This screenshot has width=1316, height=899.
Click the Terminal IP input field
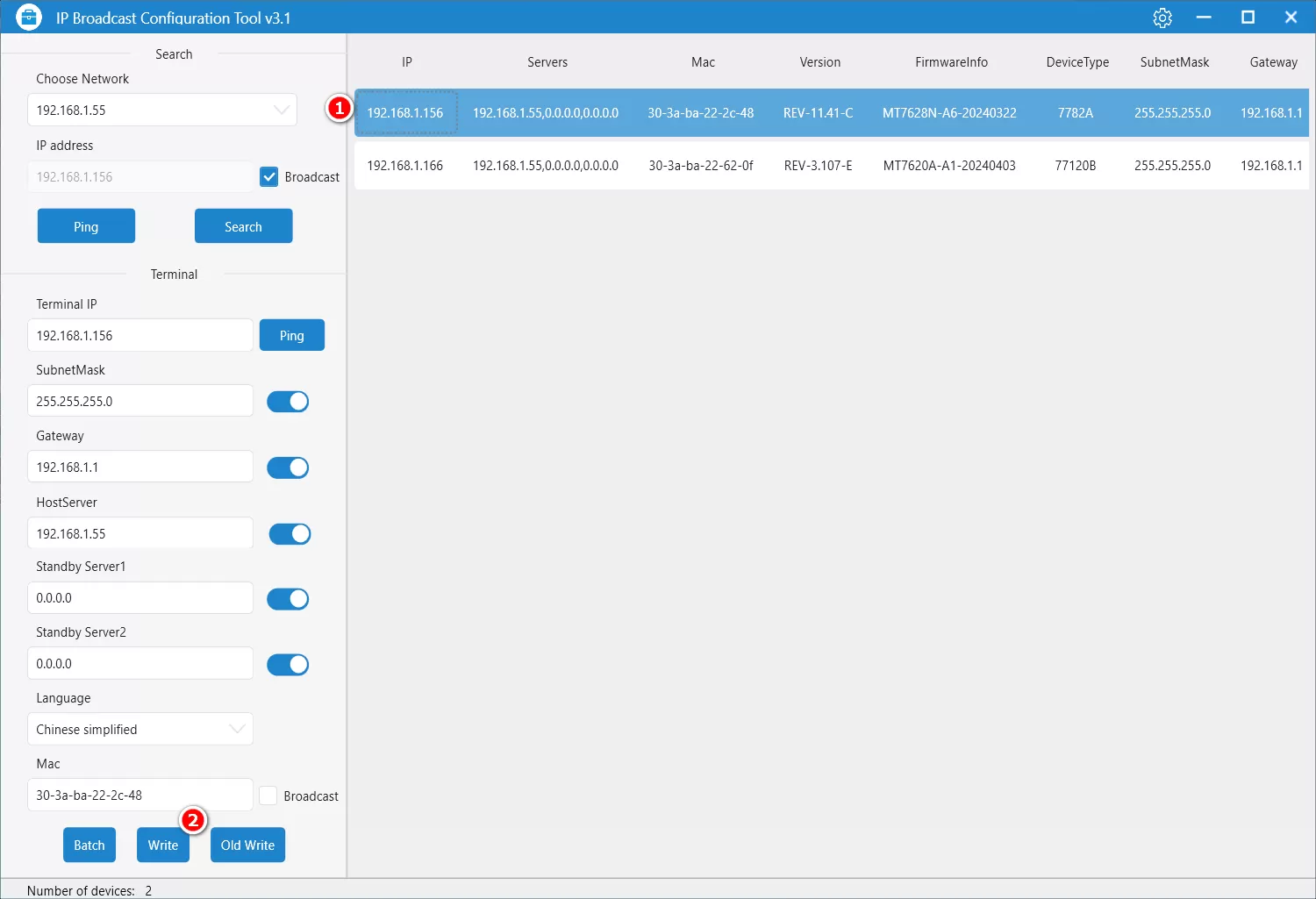pyautogui.click(x=140, y=336)
